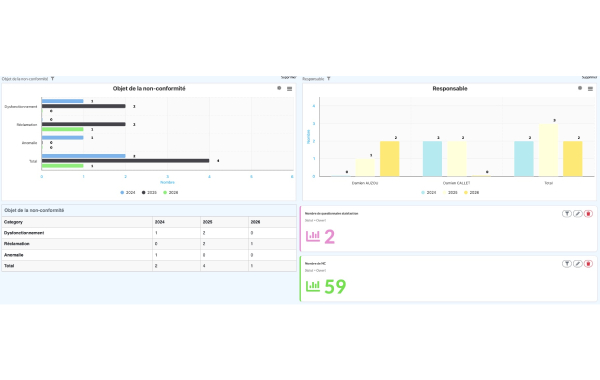Click the 2025 column header in the table
600x380 pixels.
coord(224,222)
